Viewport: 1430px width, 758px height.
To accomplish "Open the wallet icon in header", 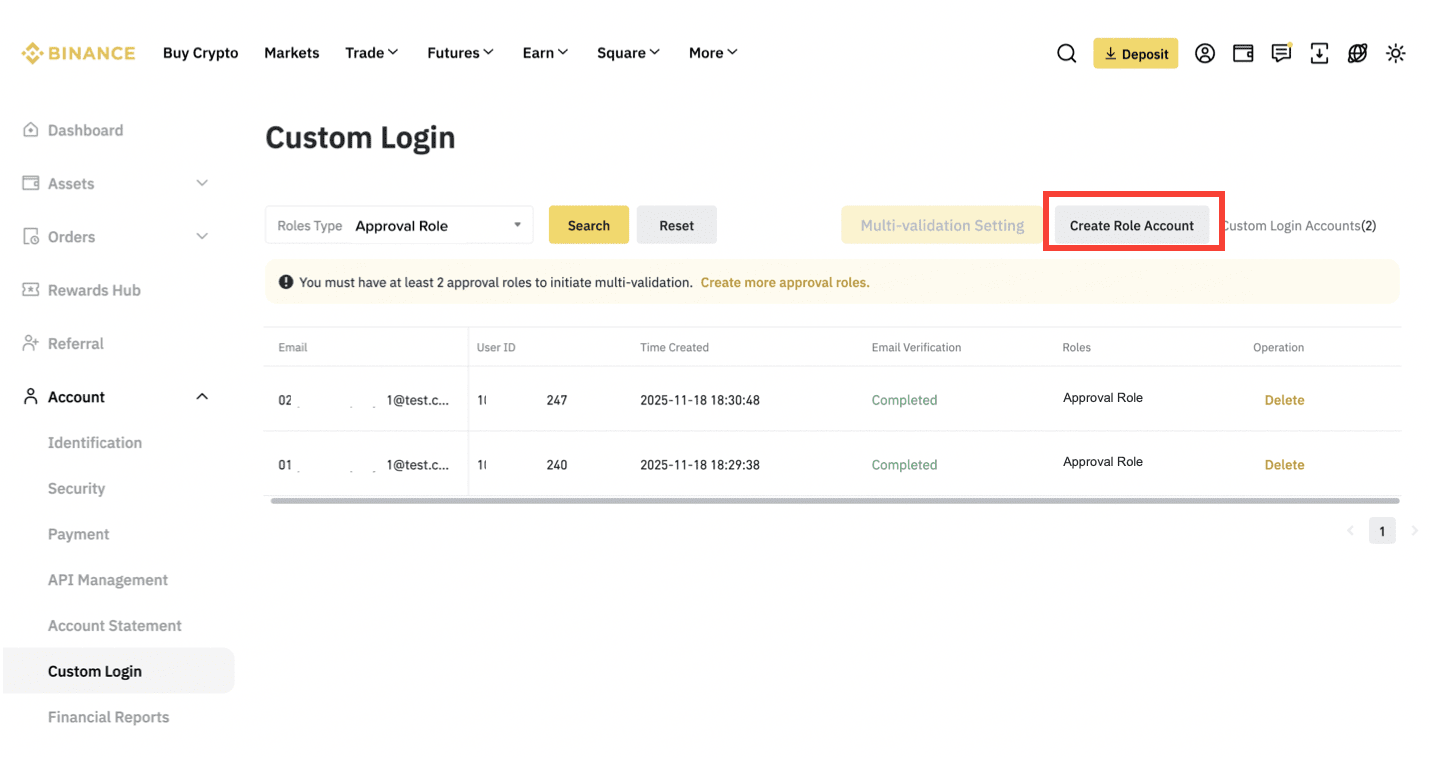I will pos(1243,54).
